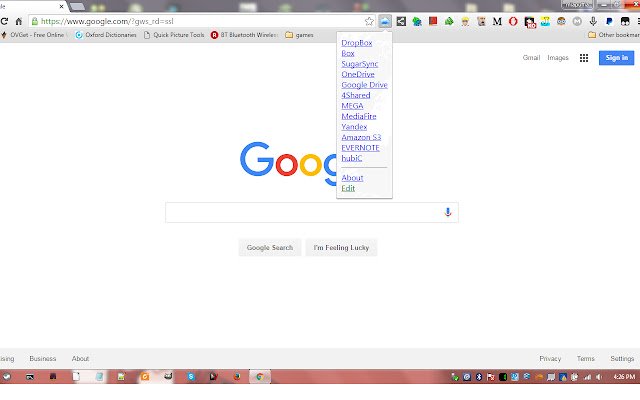Viewport: 640px width, 400px height.
Task: Click About in the extension popup
Action: [x=352, y=178]
